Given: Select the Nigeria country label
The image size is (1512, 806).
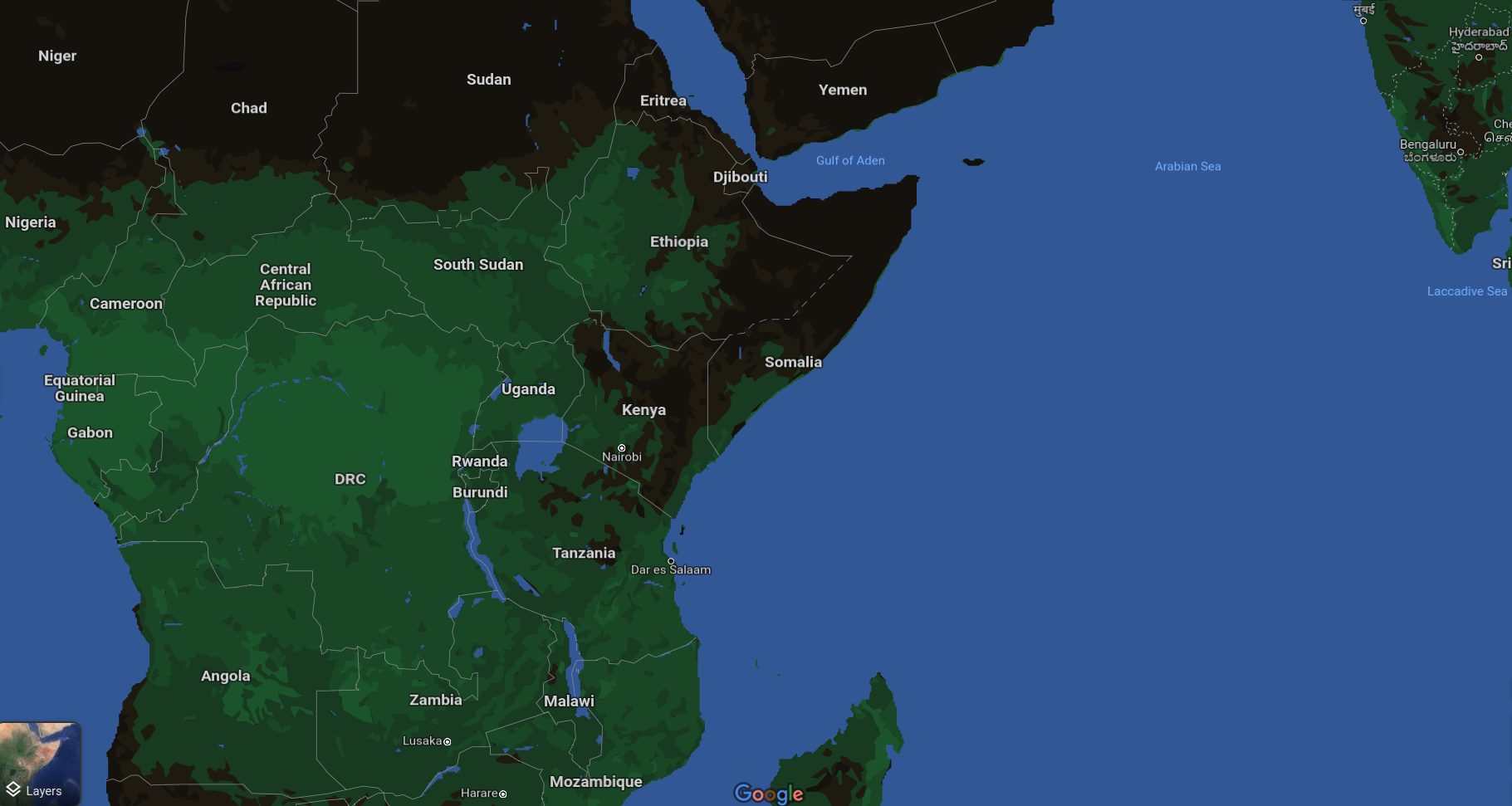Looking at the screenshot, I should pyautogui.click(x=31, y=222).
